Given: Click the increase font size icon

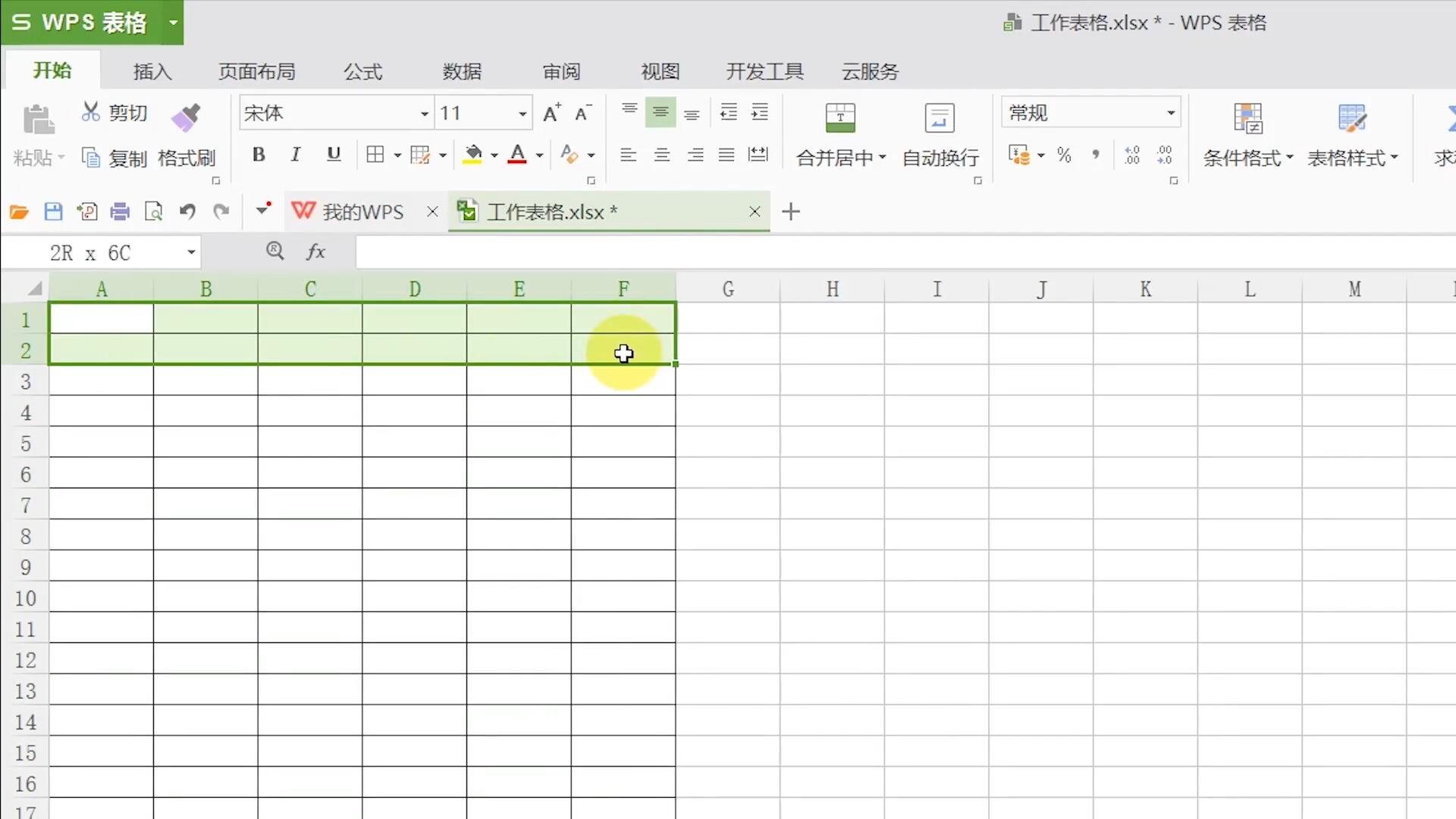Looking at the screenshot, I should (x=552, y=113).
